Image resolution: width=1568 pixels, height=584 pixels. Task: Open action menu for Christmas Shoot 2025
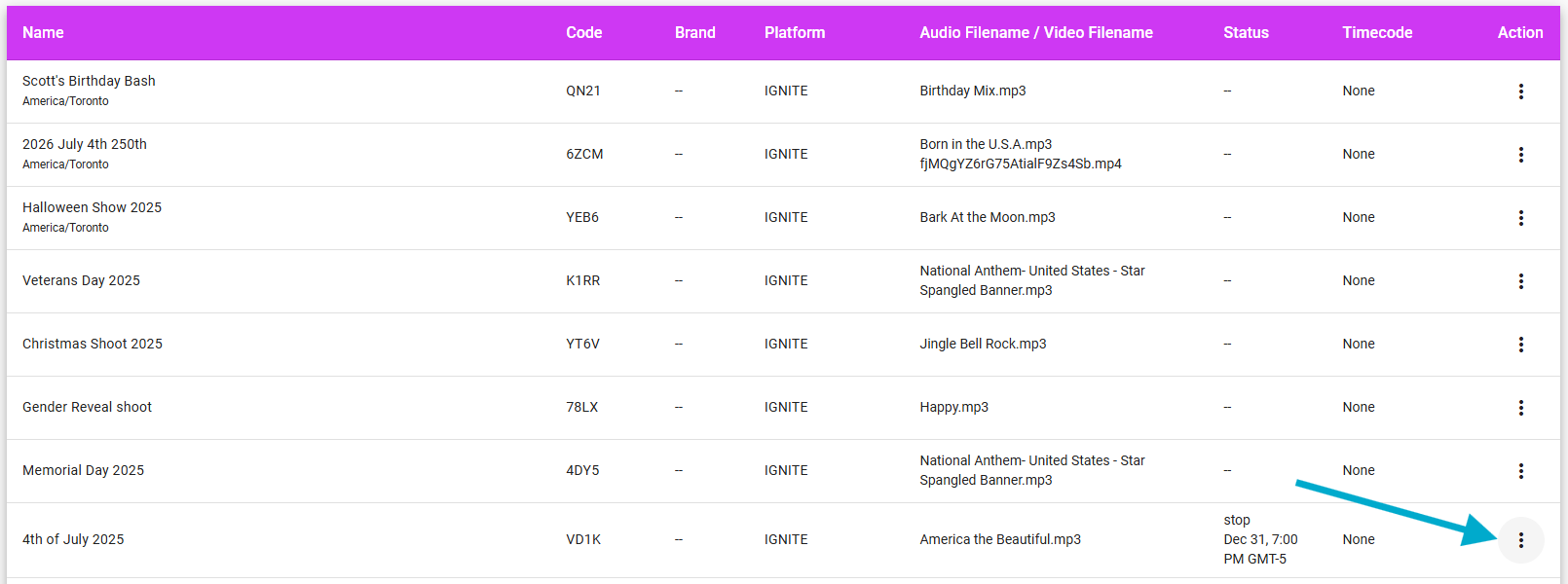tap(1520, 345)
